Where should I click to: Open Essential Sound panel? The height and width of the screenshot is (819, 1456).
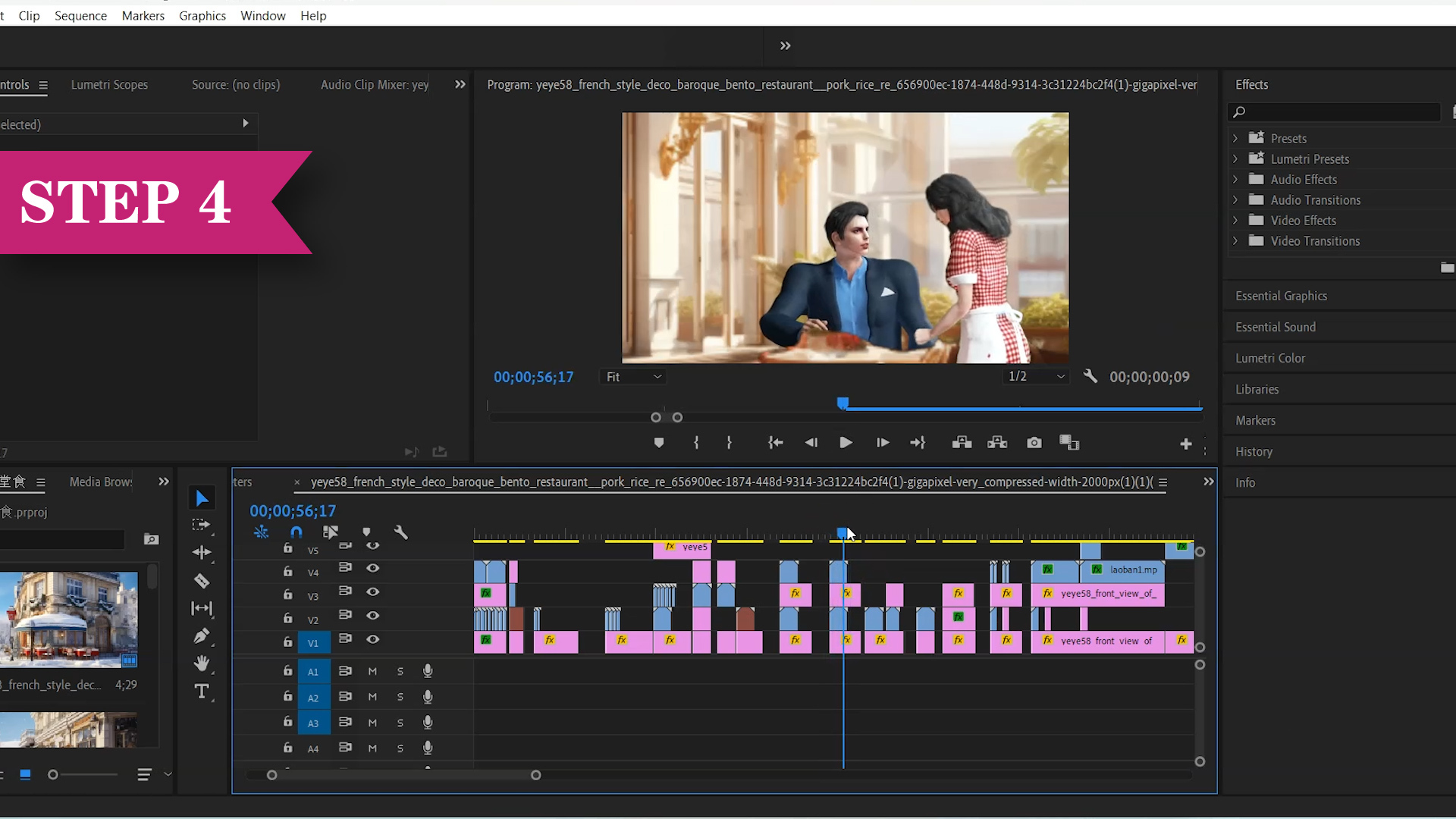(1276, 327)
